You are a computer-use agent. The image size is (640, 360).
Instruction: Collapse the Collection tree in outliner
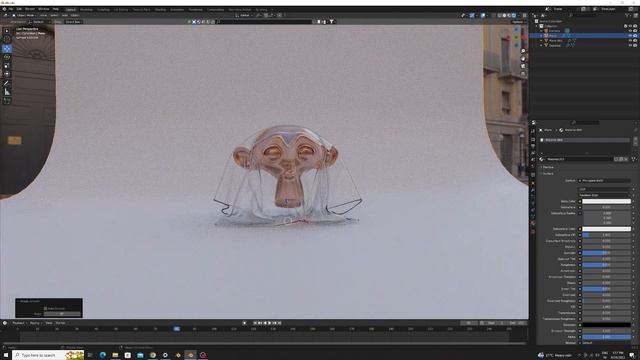[x=537, y=26]
